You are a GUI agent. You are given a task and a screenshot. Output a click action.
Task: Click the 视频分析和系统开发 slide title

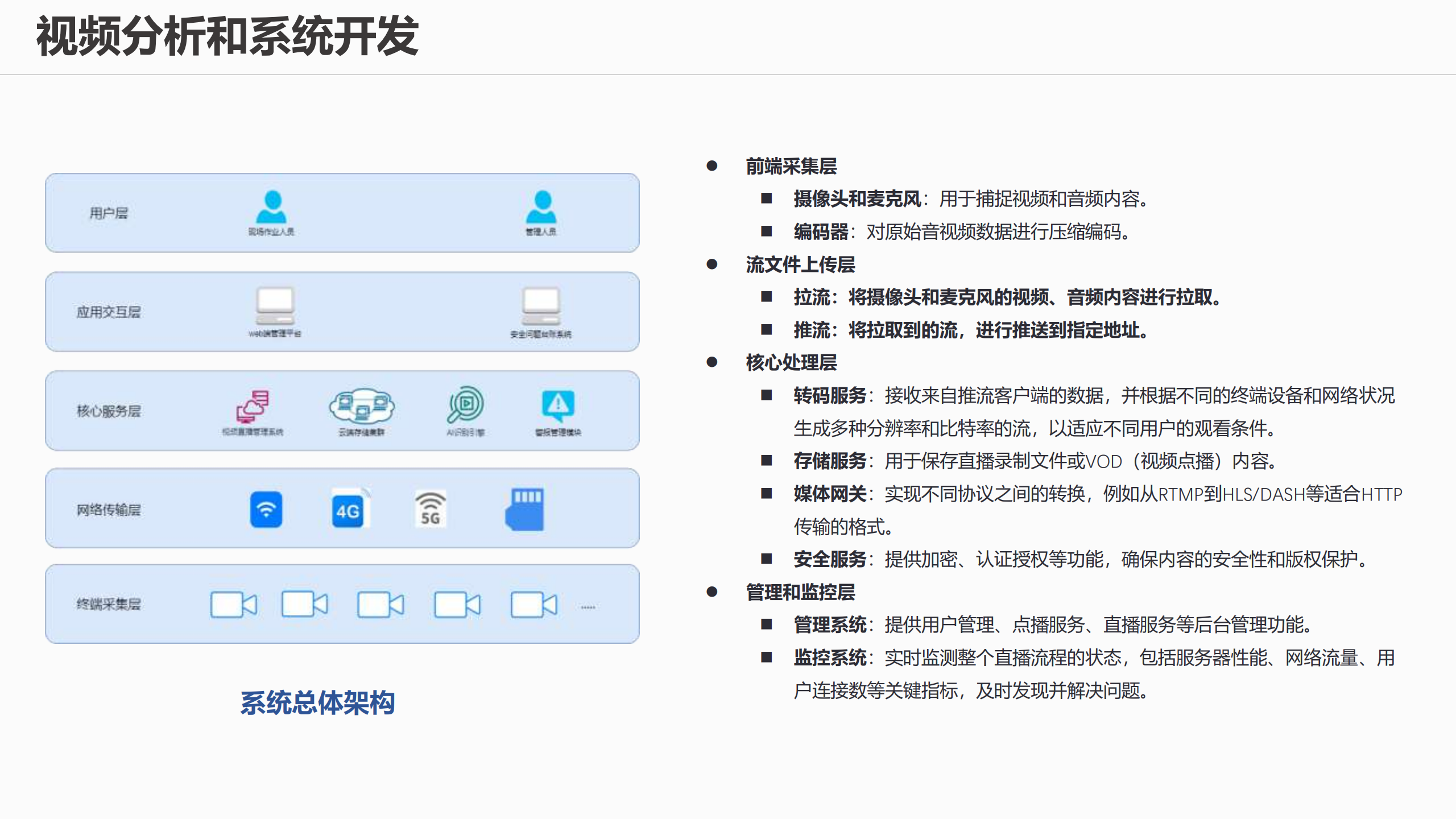227,36
